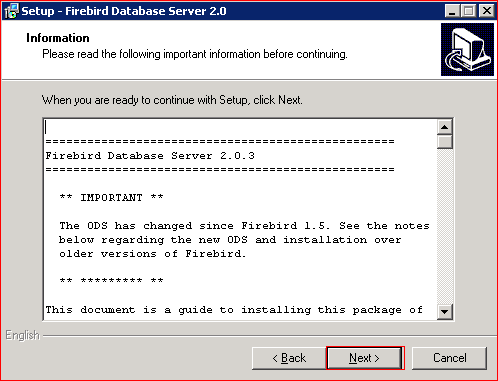Screen dimensions: 498x381
Task: Cancel the Firebird installation
Action: [449, 358]
